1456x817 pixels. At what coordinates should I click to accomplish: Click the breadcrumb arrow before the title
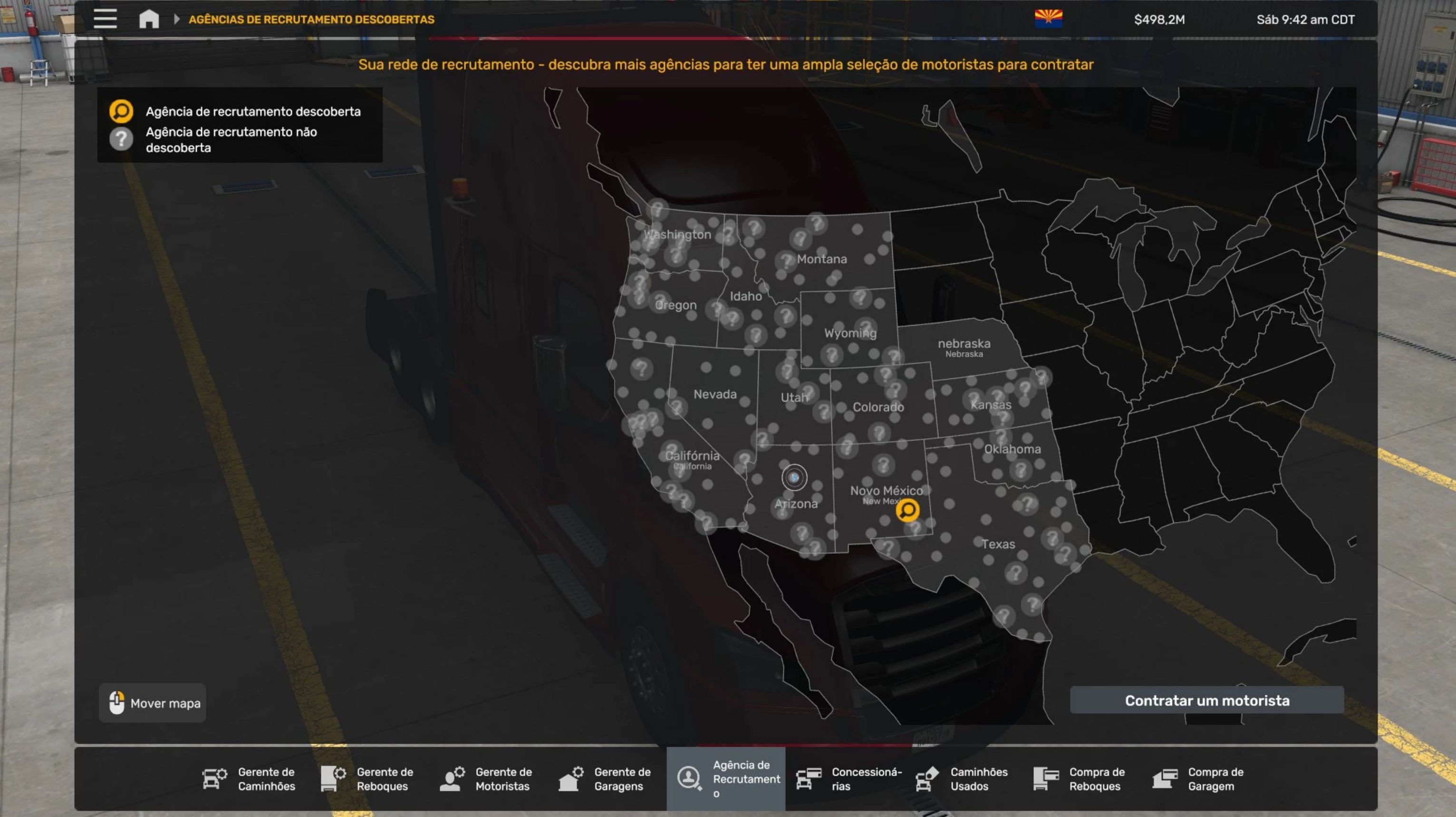tap(176, 19)
